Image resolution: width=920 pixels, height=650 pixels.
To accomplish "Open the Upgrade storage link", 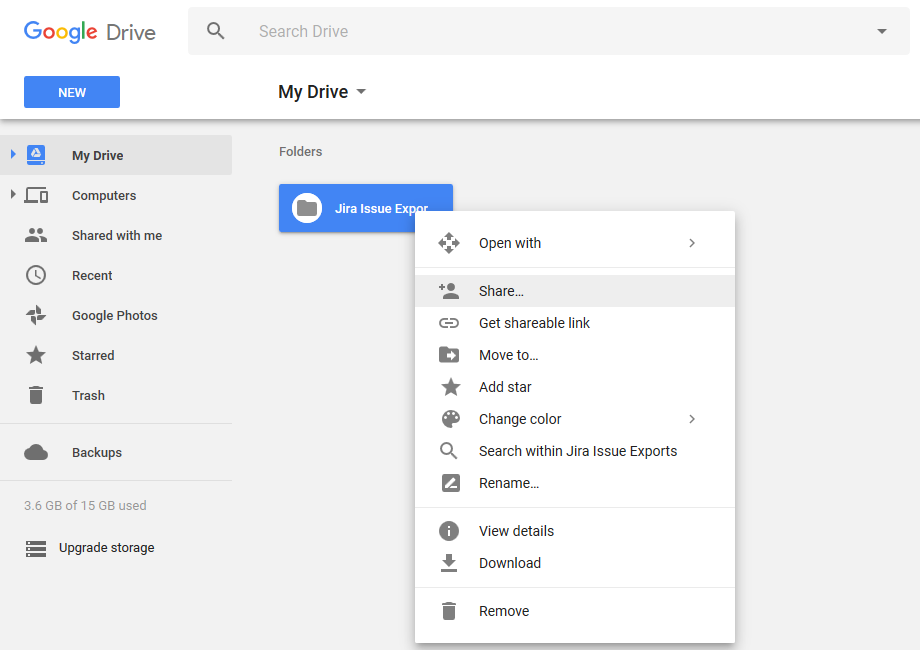I will pyautogui.click(x=106, y=548).
